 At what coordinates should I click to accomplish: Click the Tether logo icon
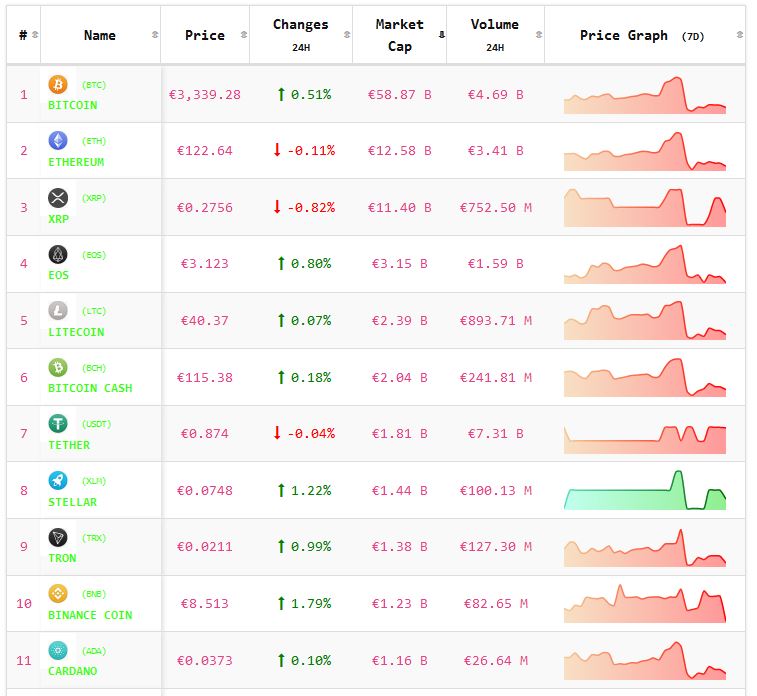point(58,424)
